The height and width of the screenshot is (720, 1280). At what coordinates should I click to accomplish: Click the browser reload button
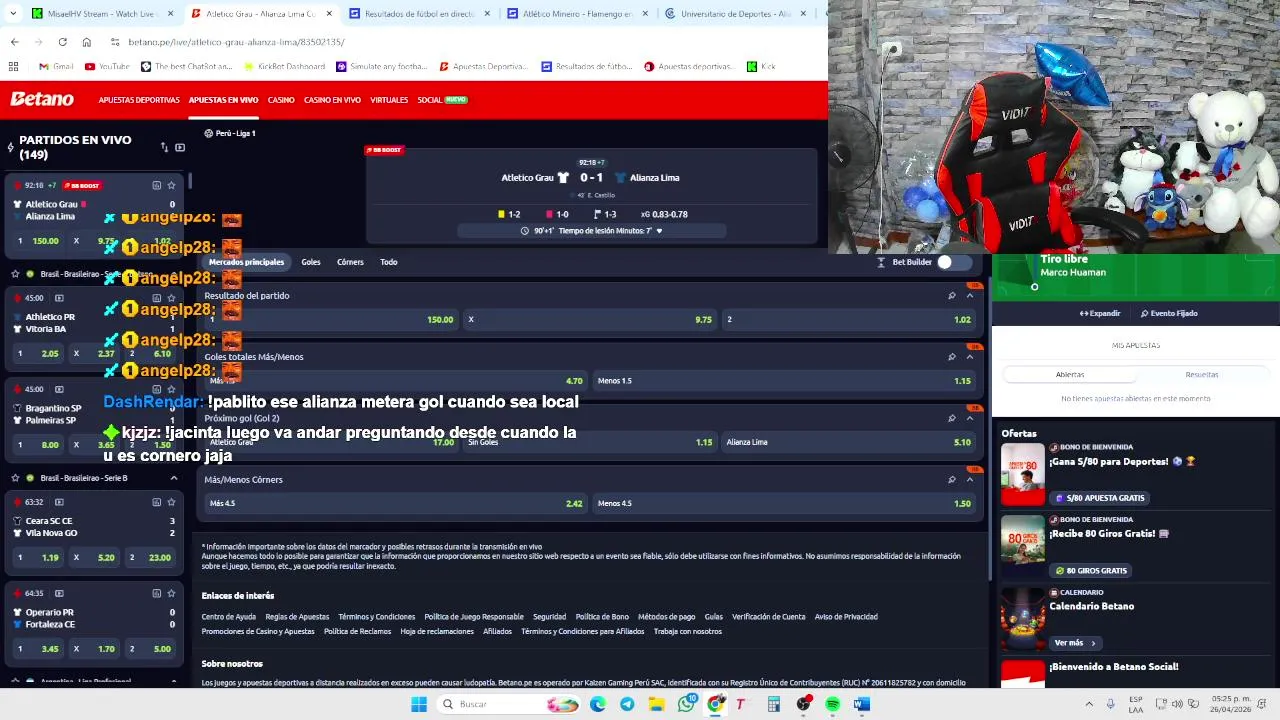coord(62,42)
